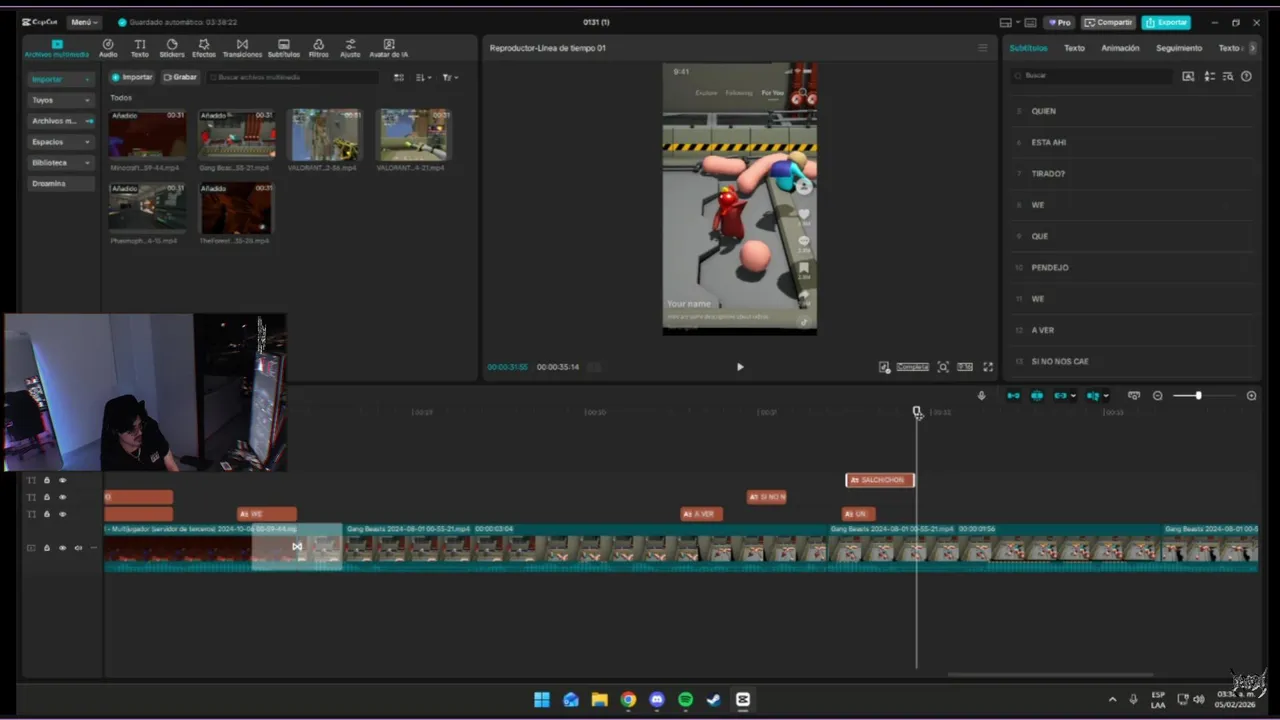Expand the Tuyos sidebar section
The width and height of the screenshot is (1280, 720).
61,100
